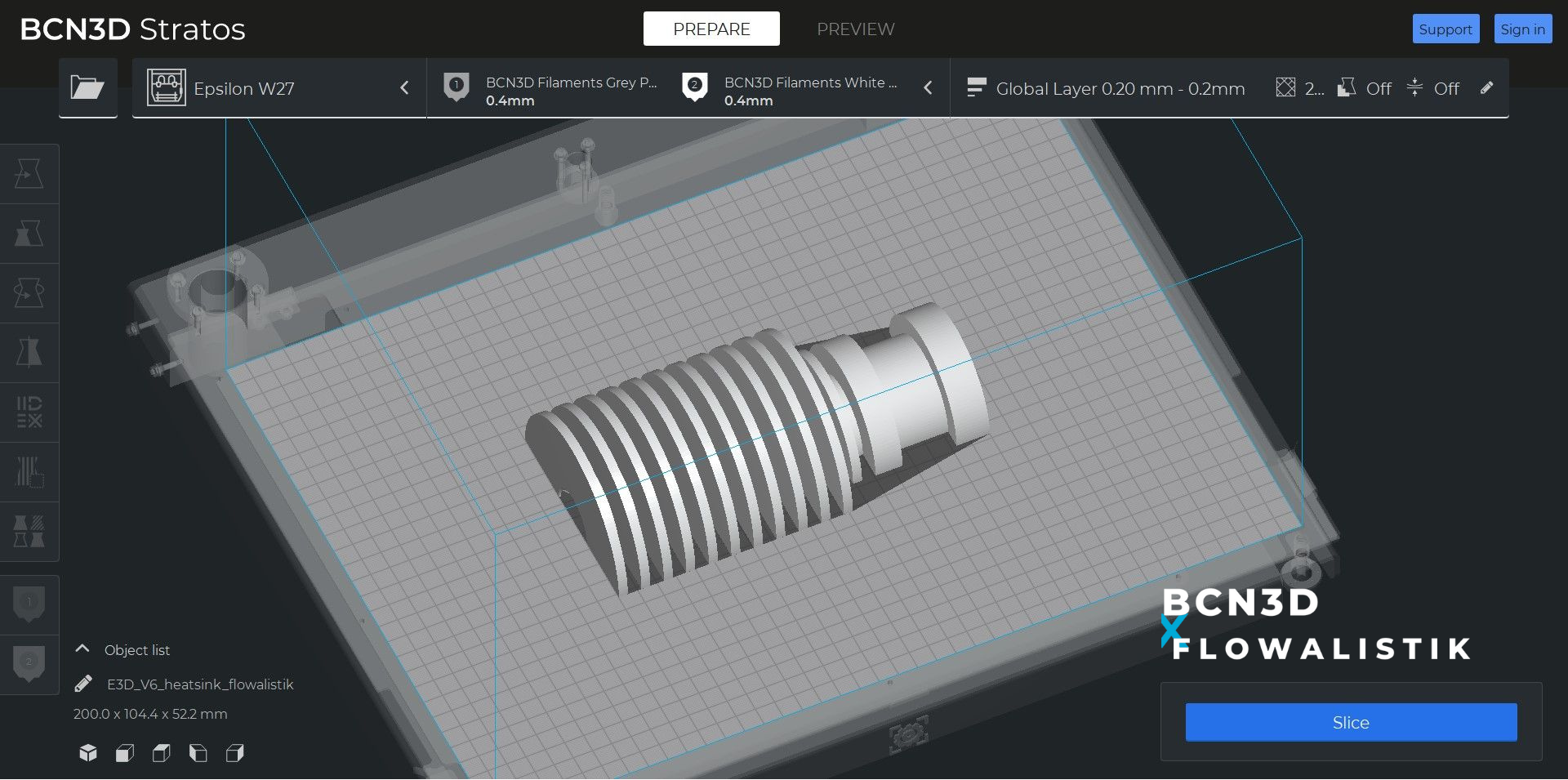Click the infill density icon
Viewport: 1568px width, 780px height.
1285,87
